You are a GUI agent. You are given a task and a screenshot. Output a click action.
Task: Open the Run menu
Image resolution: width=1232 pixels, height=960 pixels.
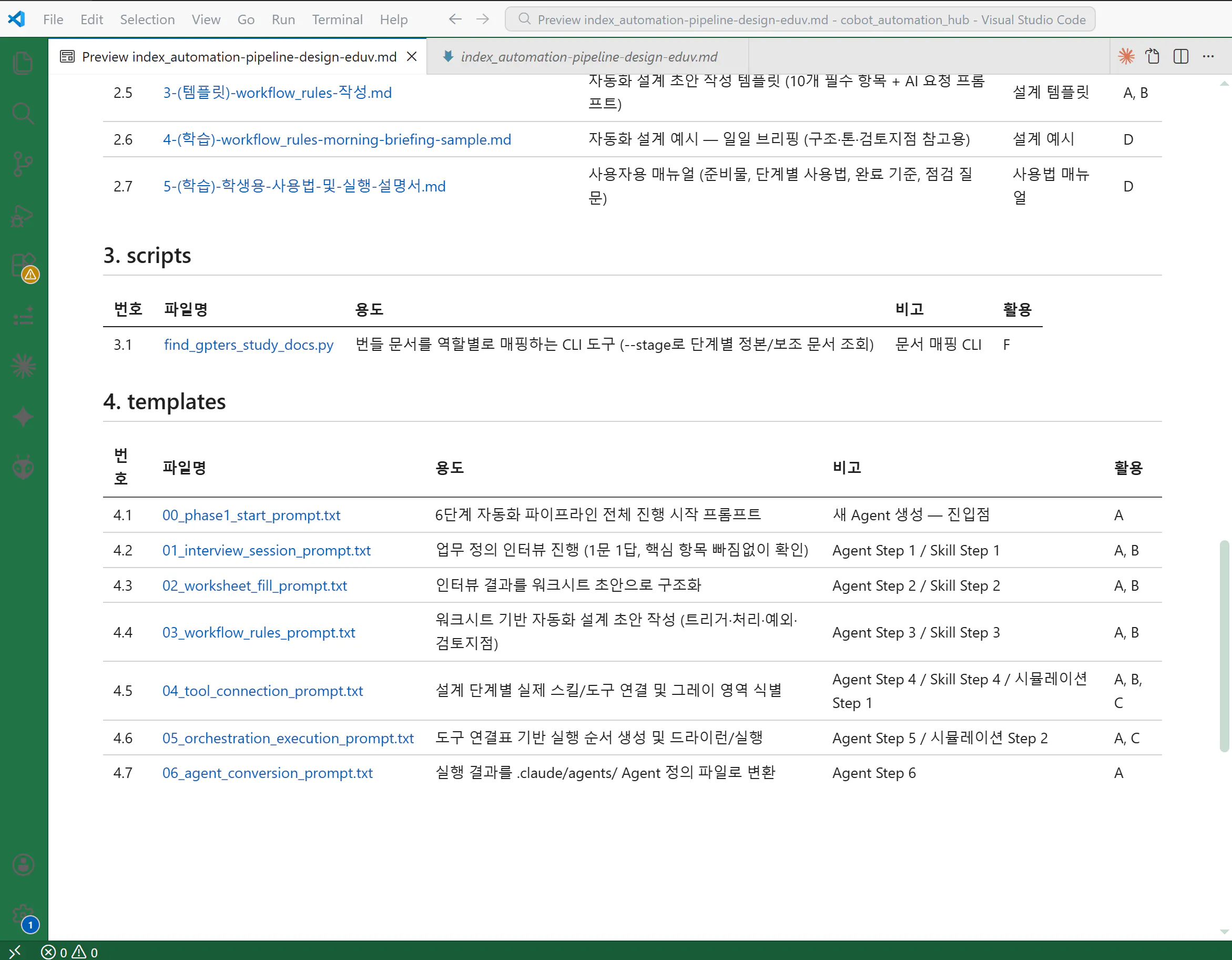283,19
